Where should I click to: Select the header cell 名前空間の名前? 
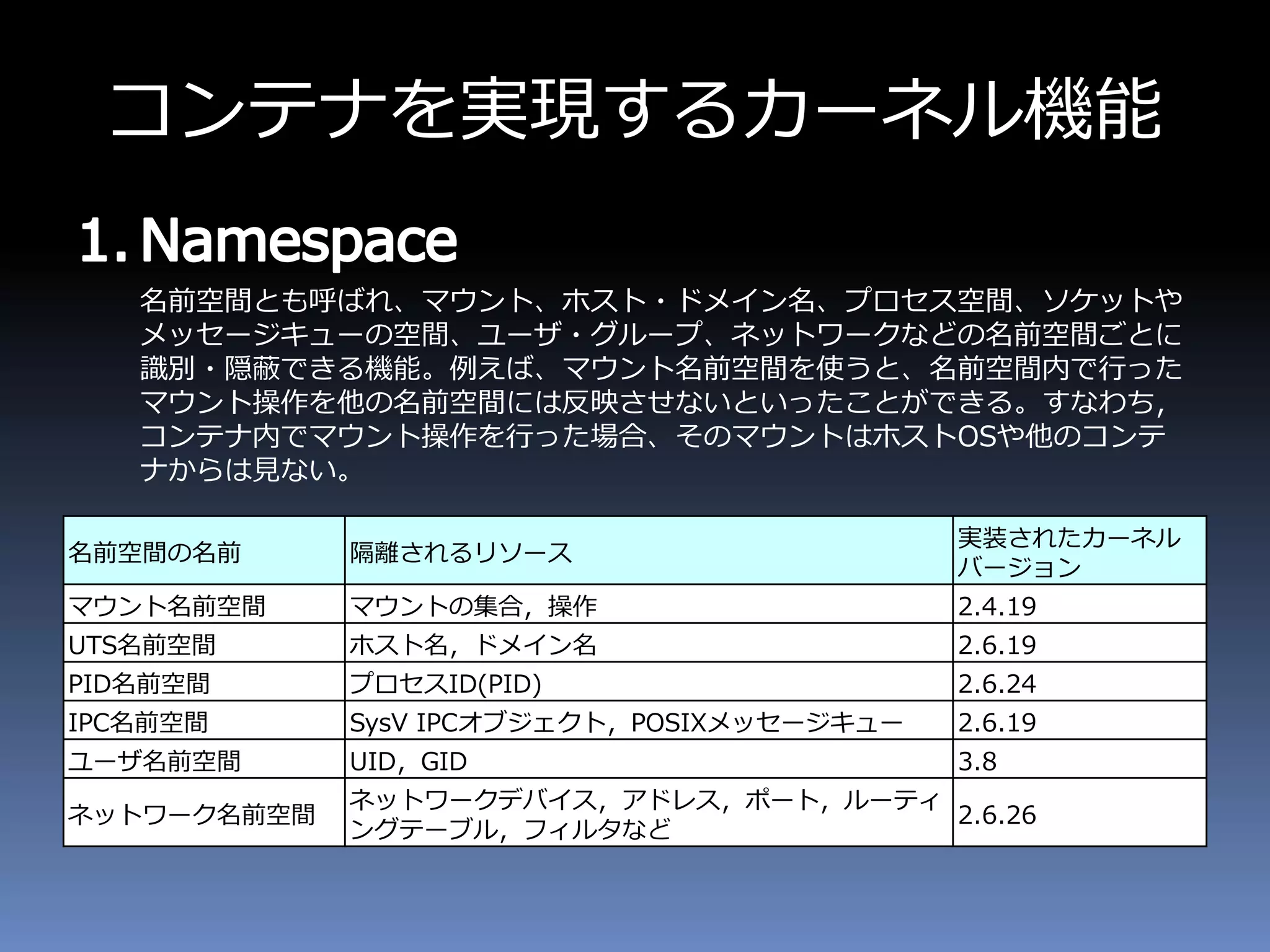(154, 552)
